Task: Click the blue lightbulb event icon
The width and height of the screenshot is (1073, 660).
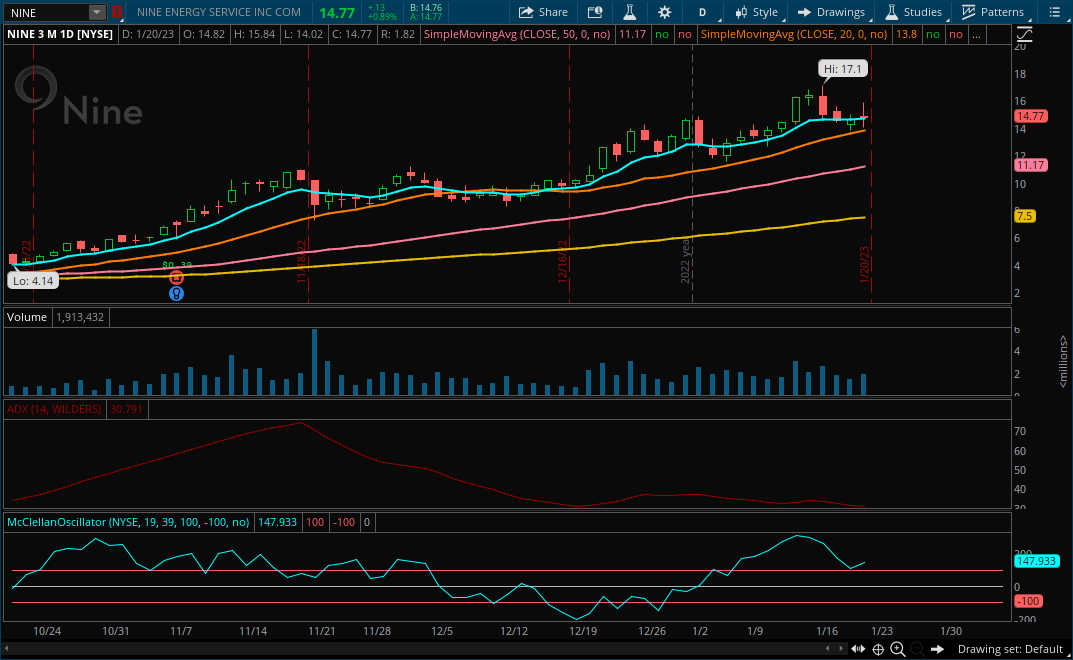Action: click(177, 294)
